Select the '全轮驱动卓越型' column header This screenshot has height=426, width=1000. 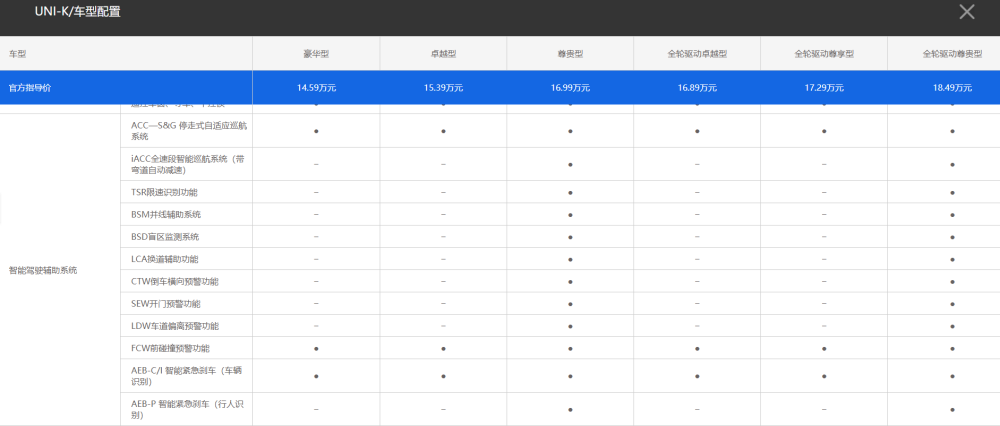click(697, 54)
